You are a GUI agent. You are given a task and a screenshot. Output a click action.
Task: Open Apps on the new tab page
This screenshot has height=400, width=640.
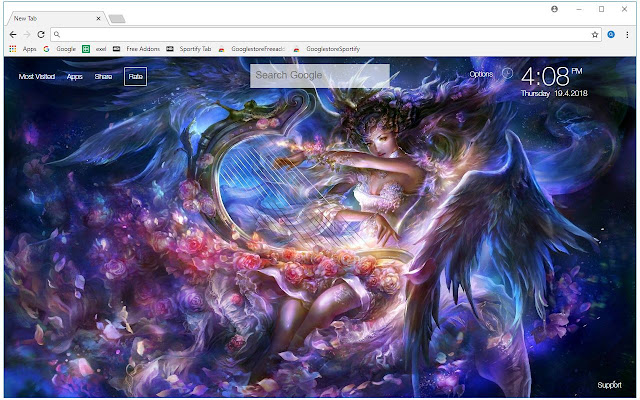tap(75, 77)
